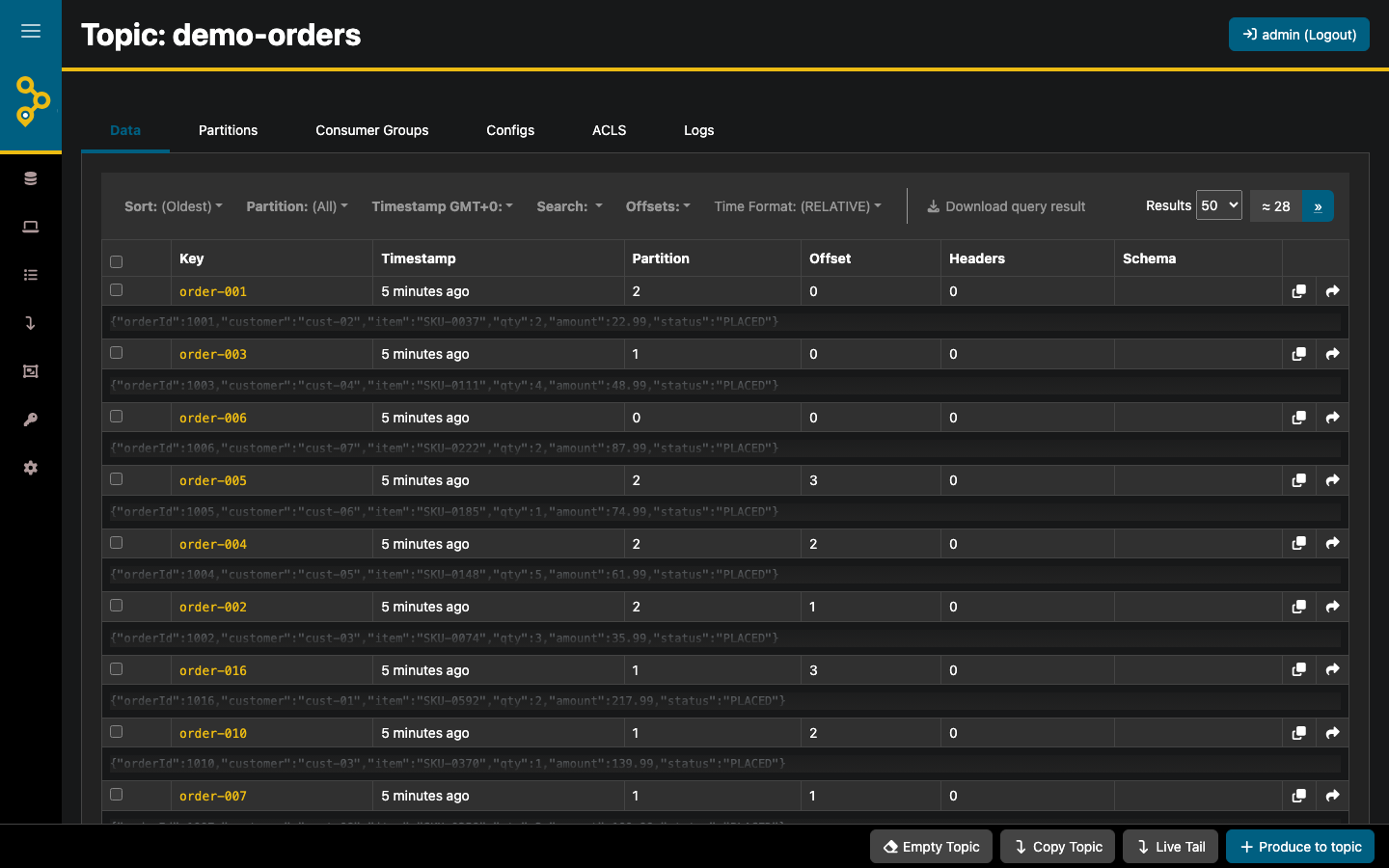Share the order-005 message arrow icon
The image size is (1389, 868).
(1332, 480)
